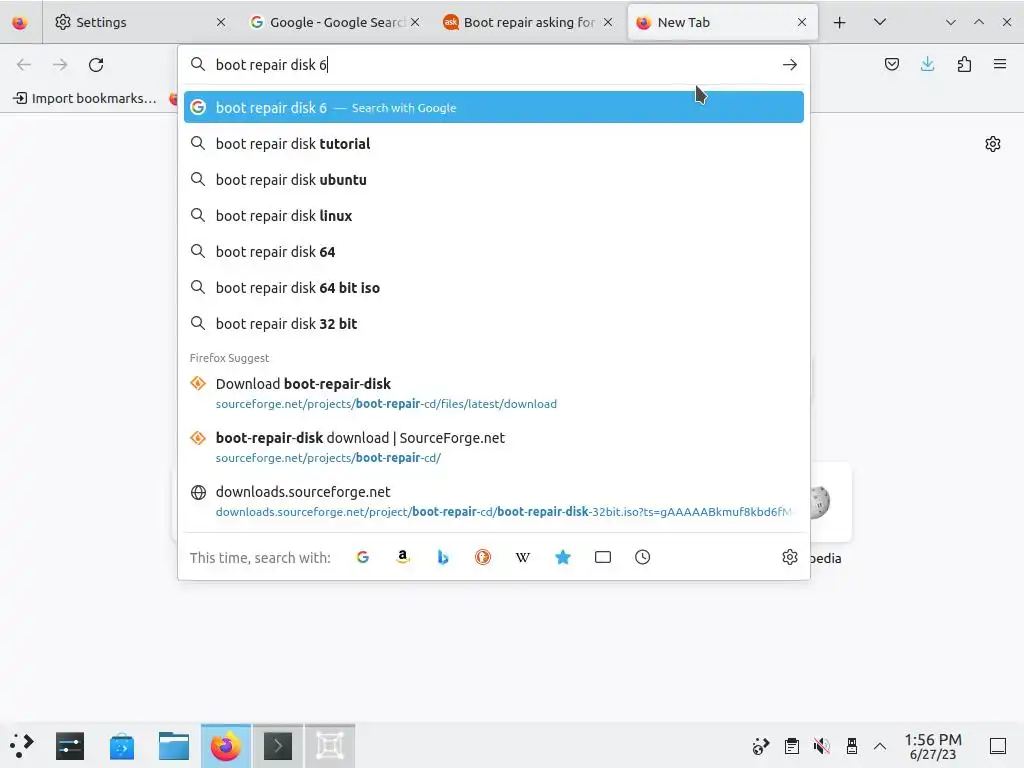Choose suggestion boot repair disk tutorial
Viewport: 1024px width, 768px height.
pyautogui.click(x=494, y=144)
